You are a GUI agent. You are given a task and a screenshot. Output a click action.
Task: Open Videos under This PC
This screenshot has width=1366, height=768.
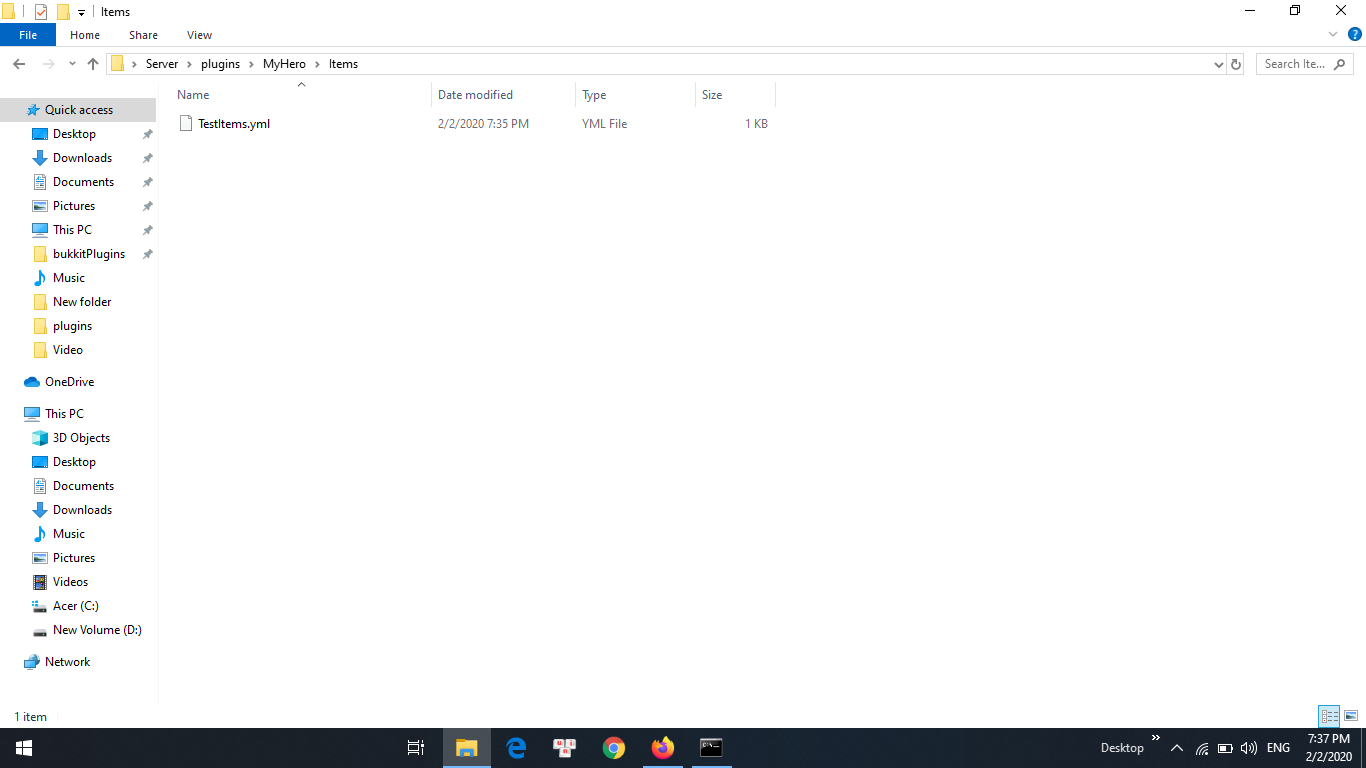[x=70, y=582]
